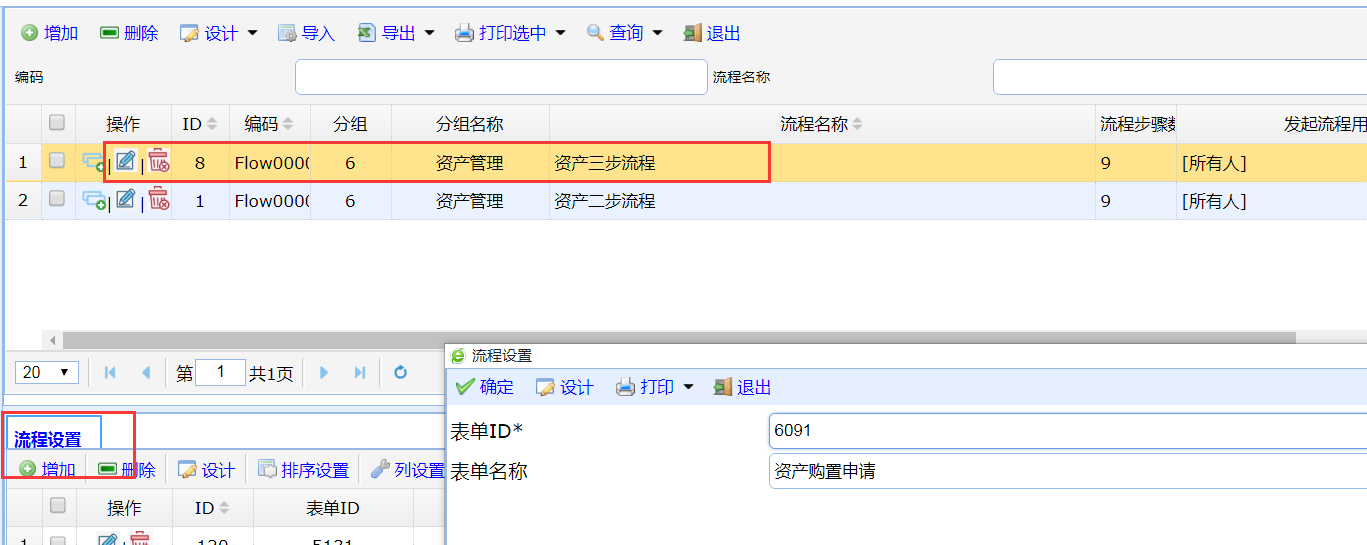Switch to the 流程设置 tab

click(48, 439)
